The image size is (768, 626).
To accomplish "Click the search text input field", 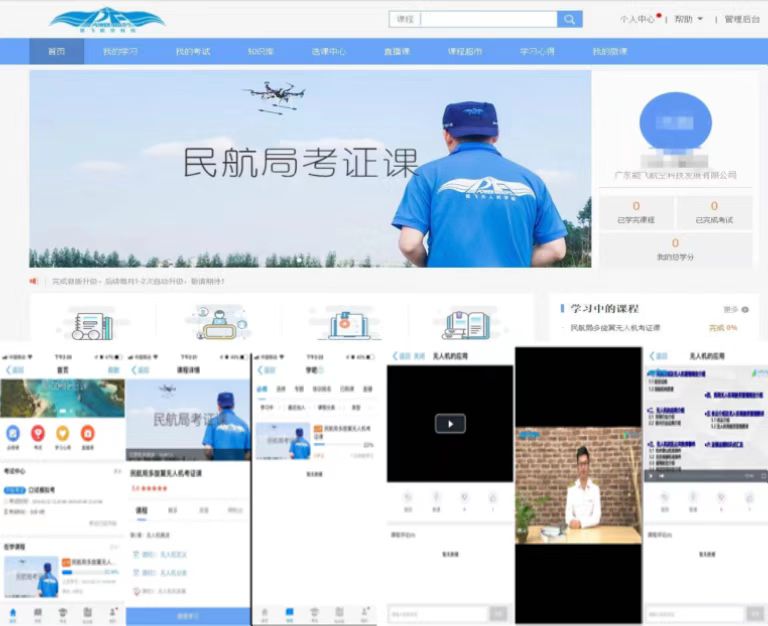I will click(490, 19).
